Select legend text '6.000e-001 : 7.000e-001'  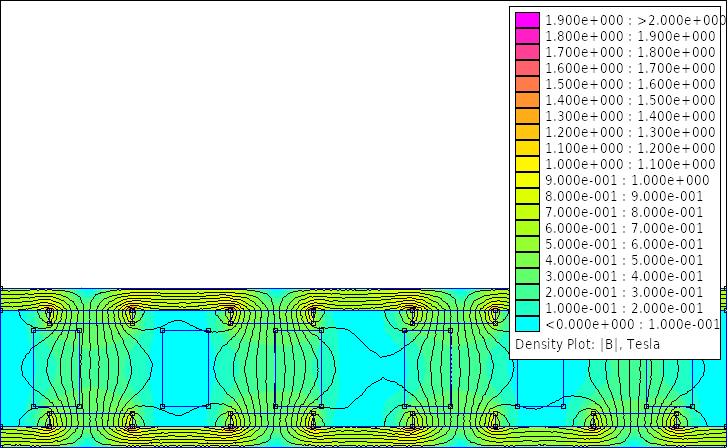624,228
